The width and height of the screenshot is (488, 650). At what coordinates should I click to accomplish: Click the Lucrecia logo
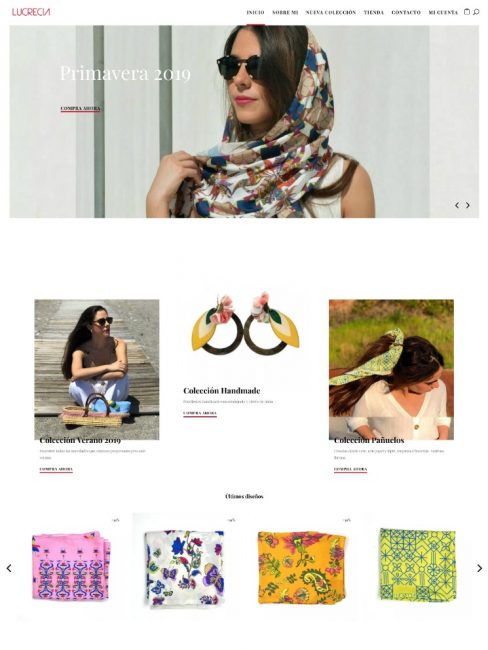click(x=31, y=12)
